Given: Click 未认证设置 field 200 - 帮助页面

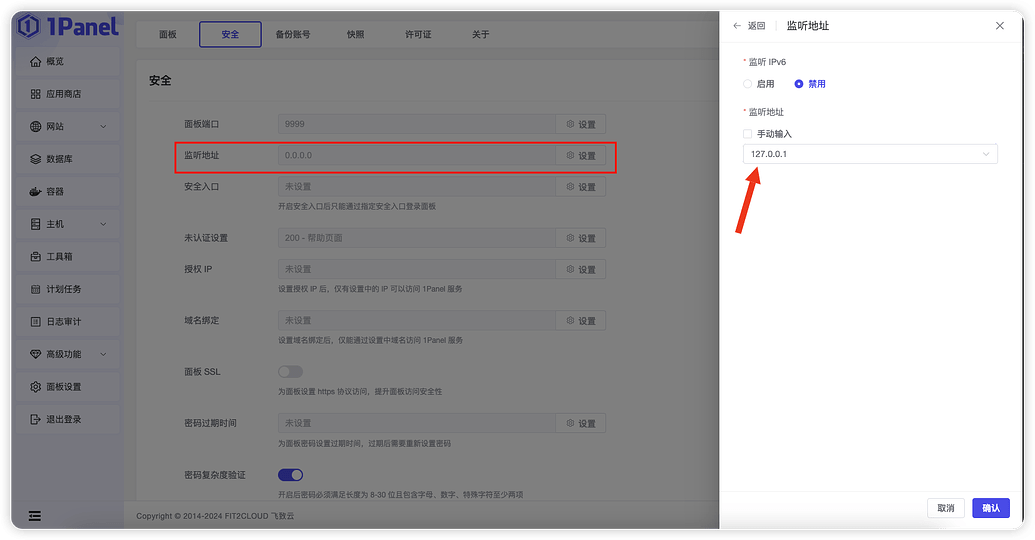Looking at the screenshot, I should pyautogui.click(x=417, y=238).
